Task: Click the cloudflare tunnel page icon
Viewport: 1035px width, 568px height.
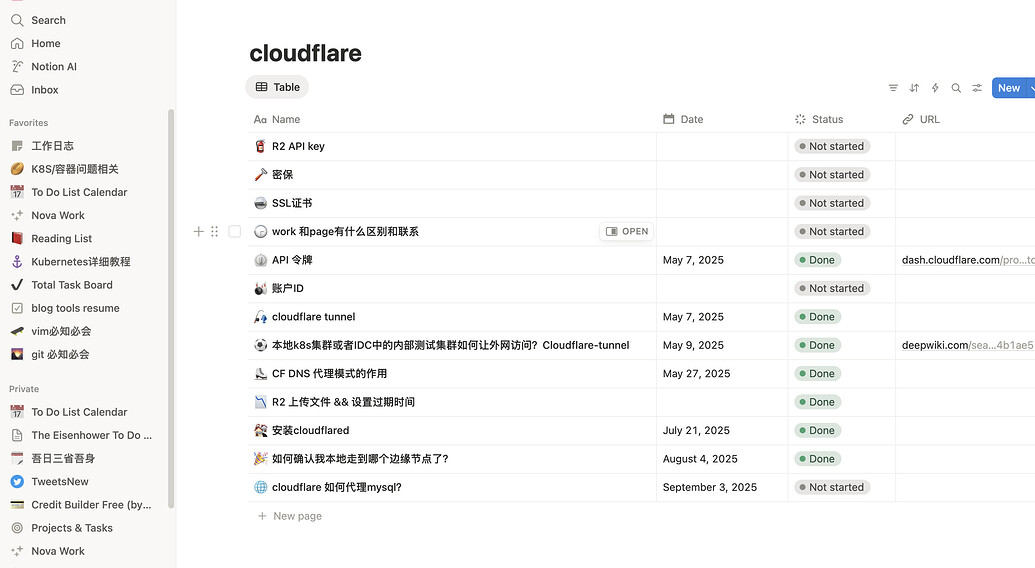Action: click(261, 317)
